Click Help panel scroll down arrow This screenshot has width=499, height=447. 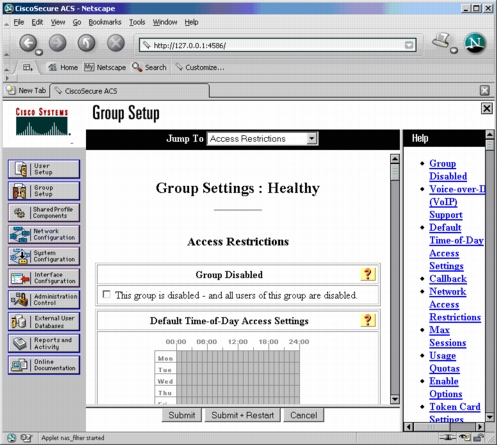pos(489,417)
